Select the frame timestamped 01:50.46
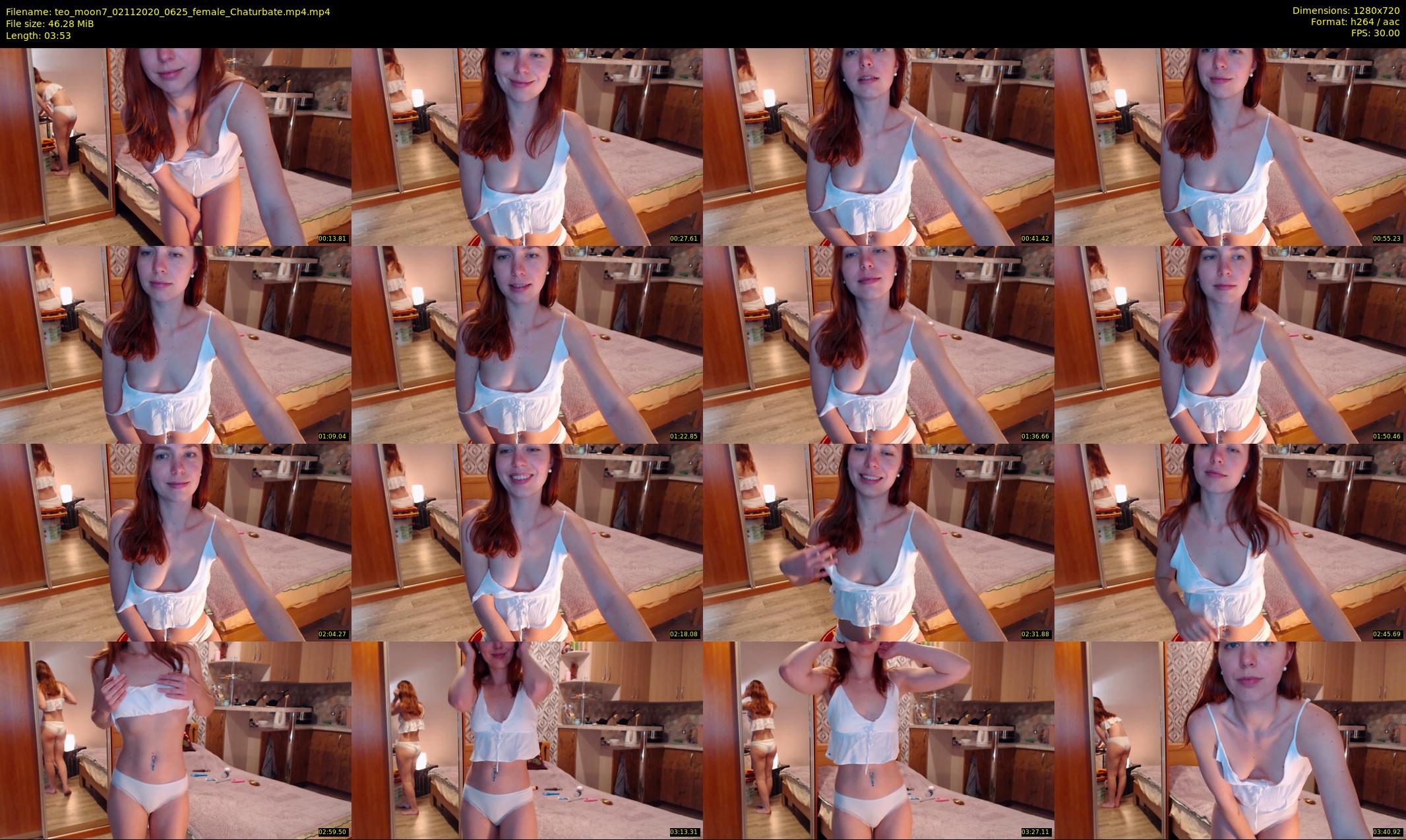The width and height of the screenshot is (1406, 840). 1230,344
